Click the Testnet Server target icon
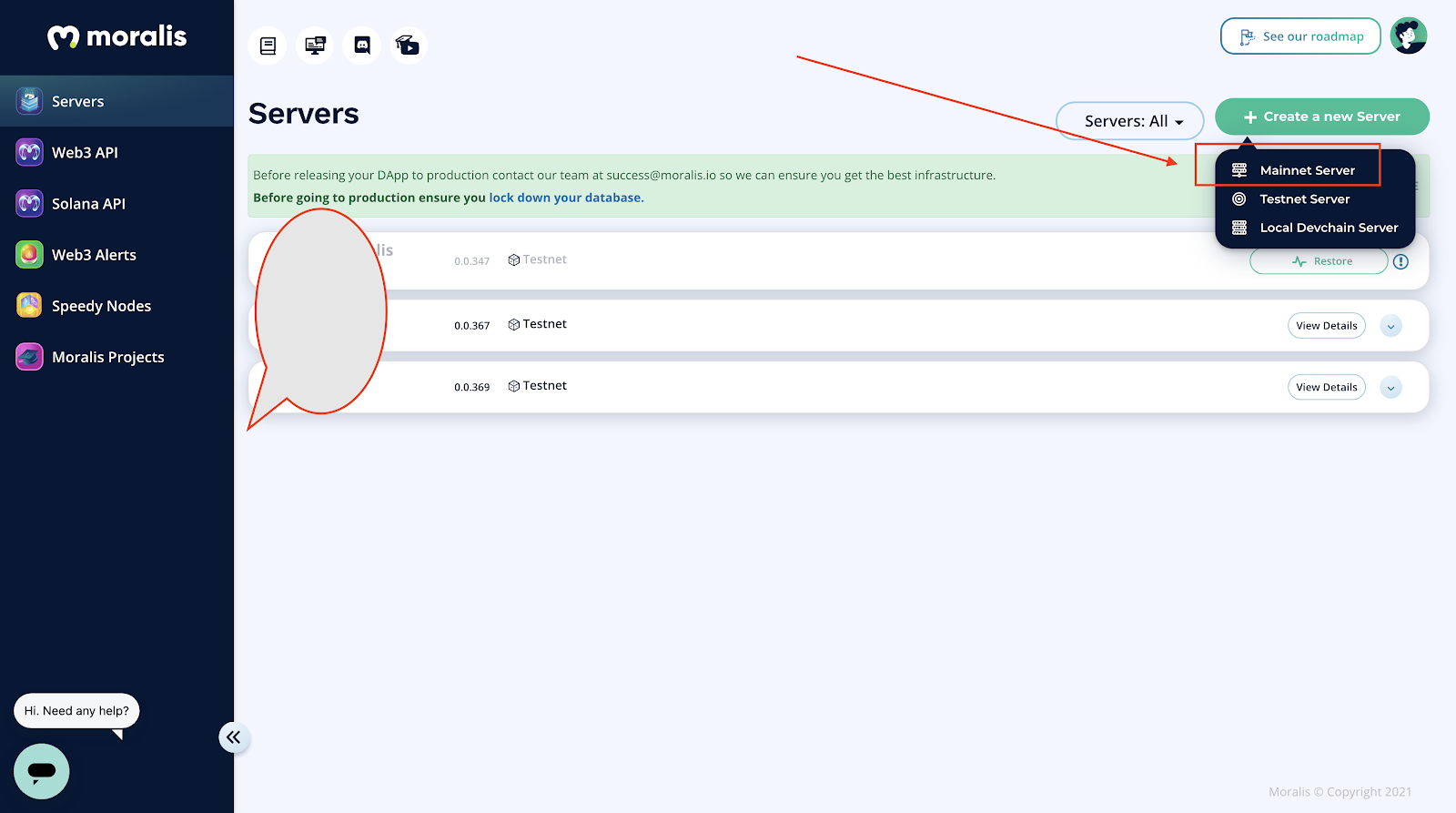The width and height of the screenshot is (1456, 813). point(1239,198)
